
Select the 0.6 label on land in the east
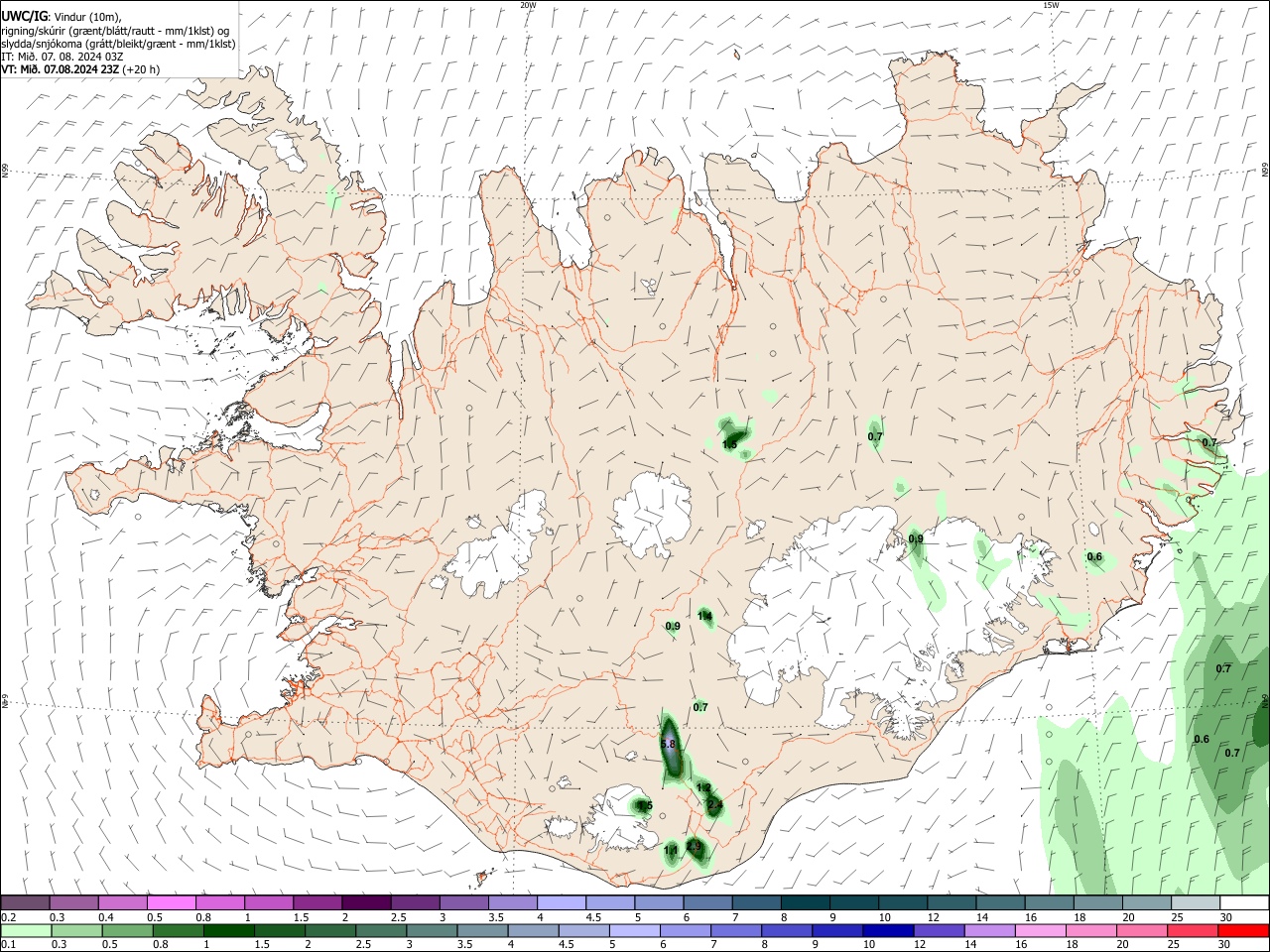(1094, 556)
